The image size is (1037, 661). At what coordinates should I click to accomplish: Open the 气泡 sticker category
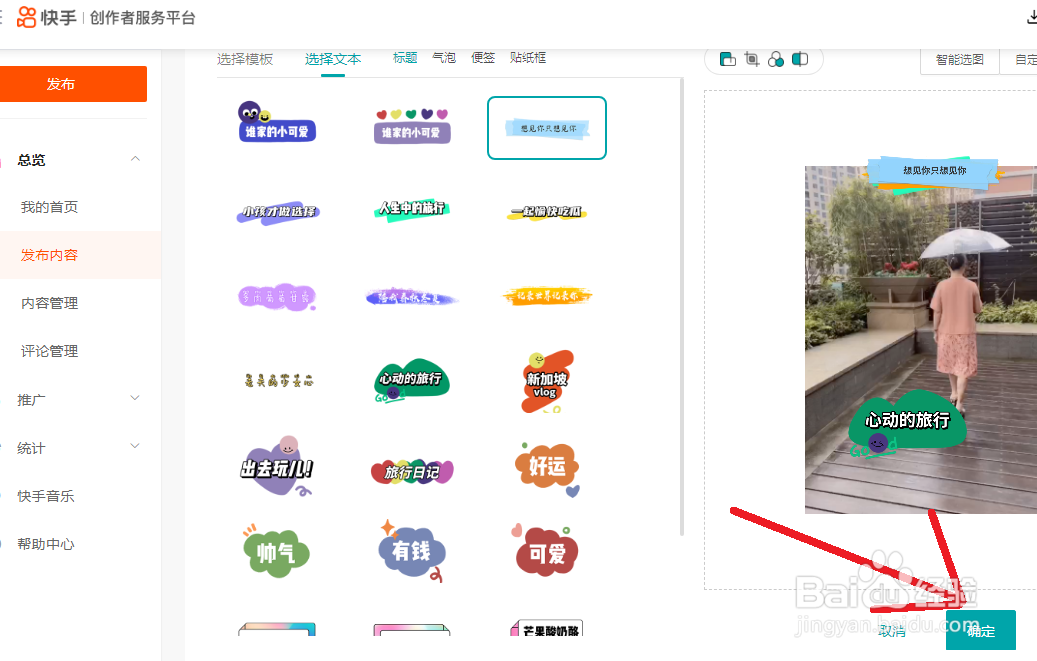pyautogui.click(x=444, y=58)
